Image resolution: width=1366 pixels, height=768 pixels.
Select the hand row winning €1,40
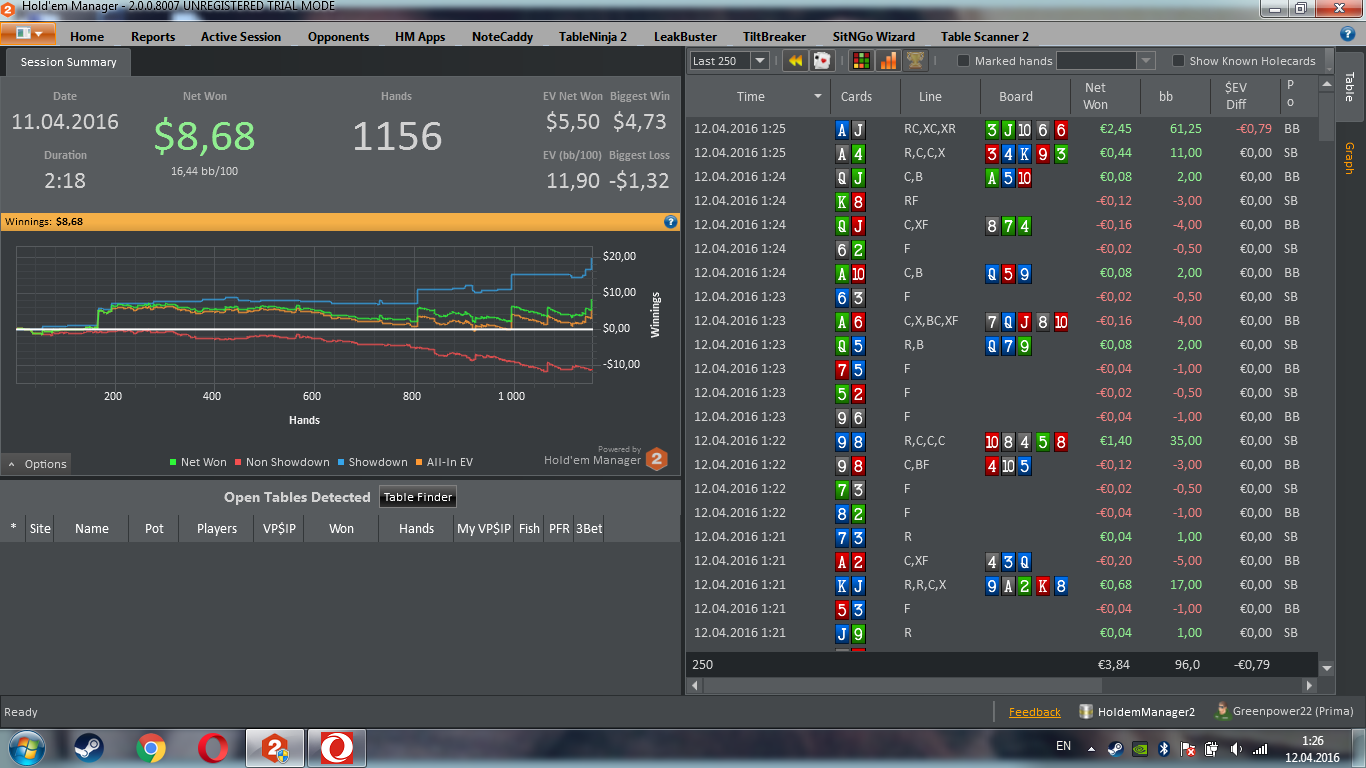pyautogui.click(x=1002, y=441)
